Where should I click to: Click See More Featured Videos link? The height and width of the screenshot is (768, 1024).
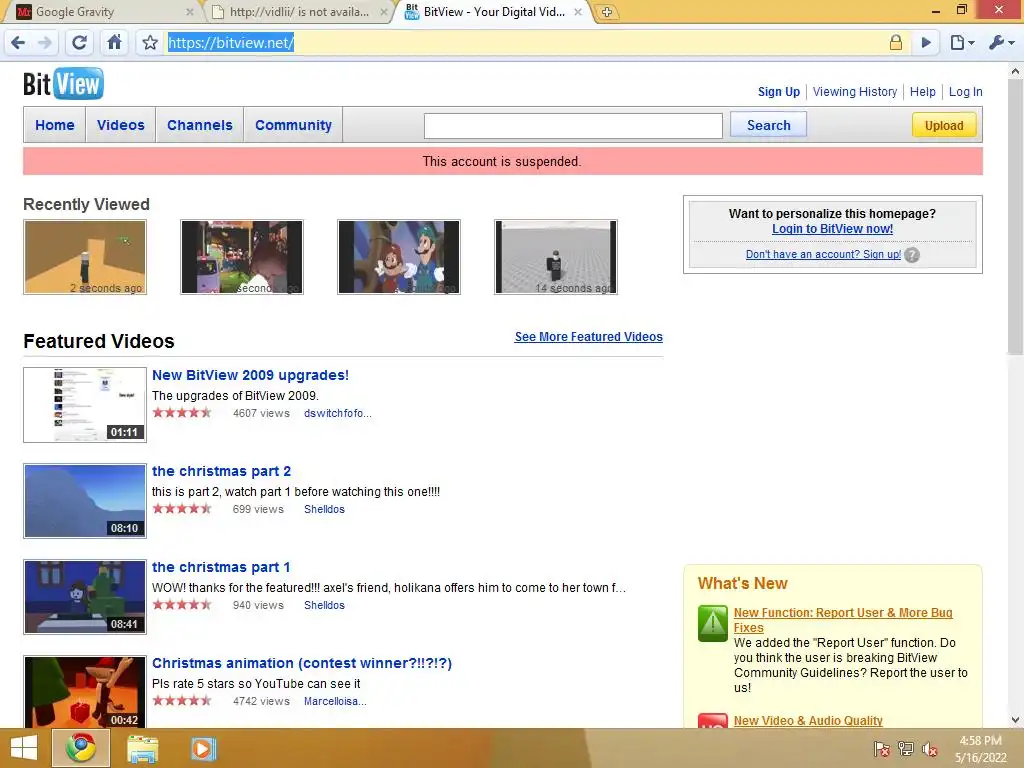pyautogui.click(x=588, y=336)
